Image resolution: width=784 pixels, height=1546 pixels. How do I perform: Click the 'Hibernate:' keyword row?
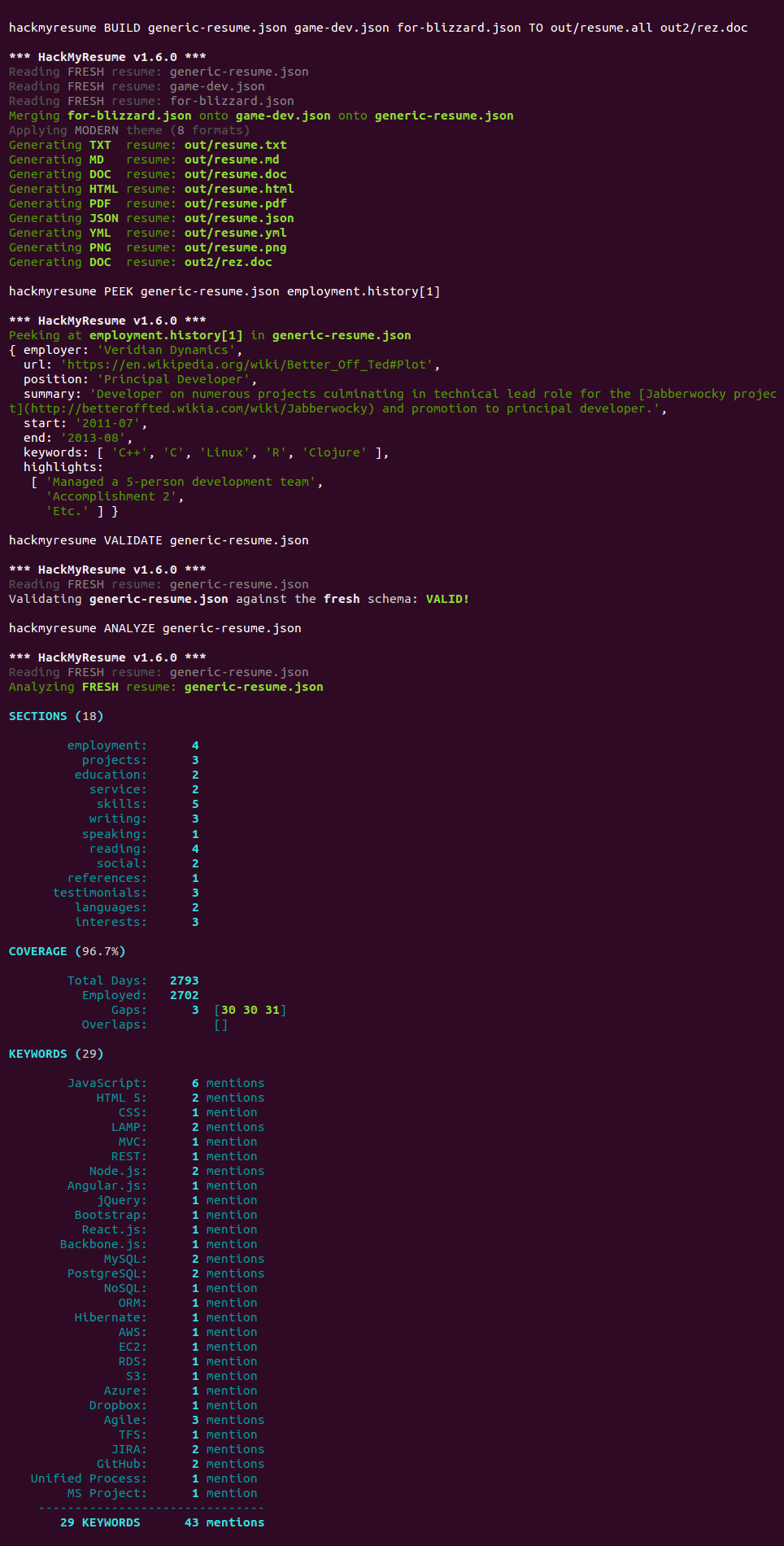(166, 1317)
